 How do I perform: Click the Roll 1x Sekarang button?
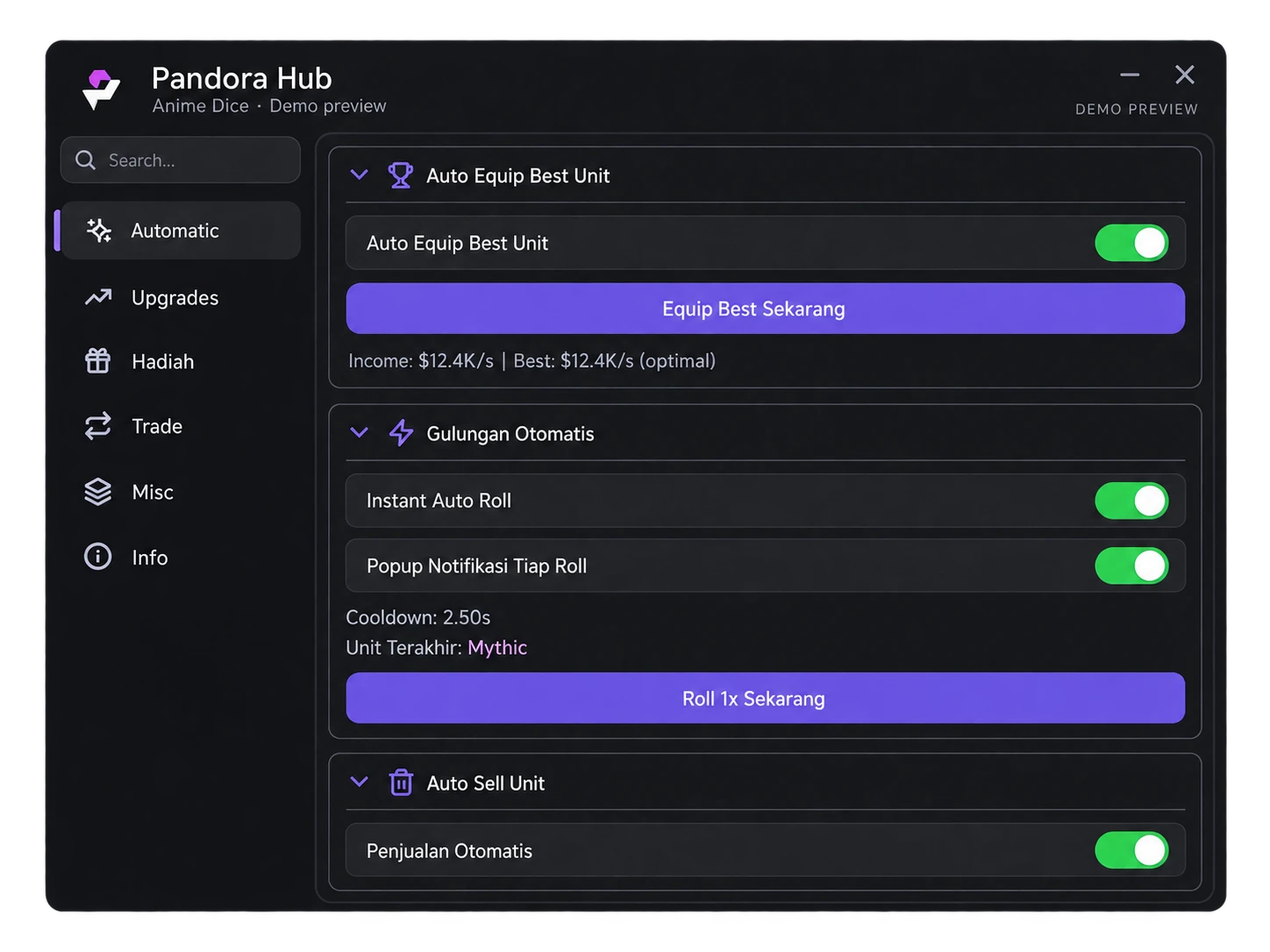point(765,698)
